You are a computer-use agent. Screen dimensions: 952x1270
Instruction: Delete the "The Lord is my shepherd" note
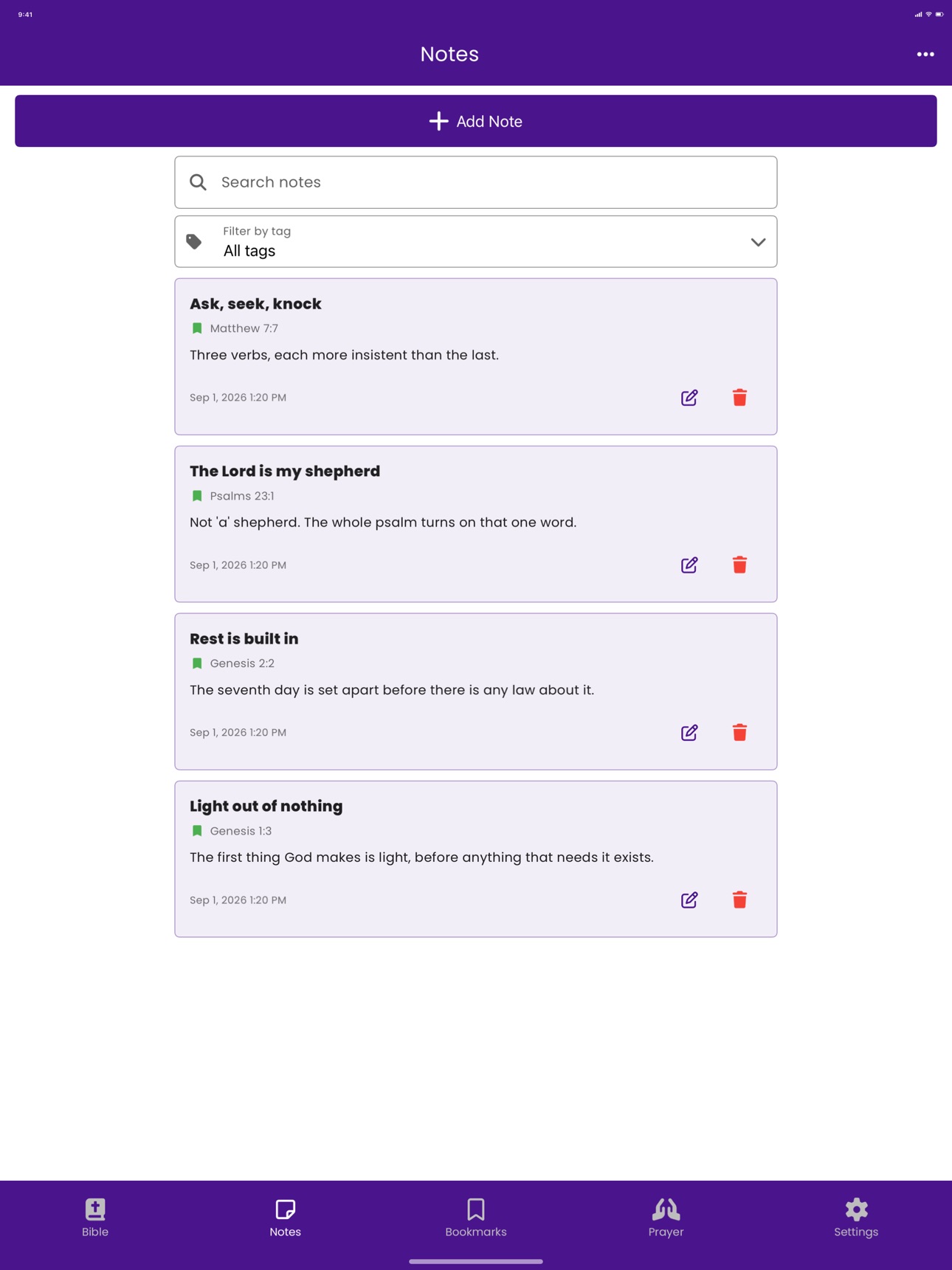click(x=739, y=565)
